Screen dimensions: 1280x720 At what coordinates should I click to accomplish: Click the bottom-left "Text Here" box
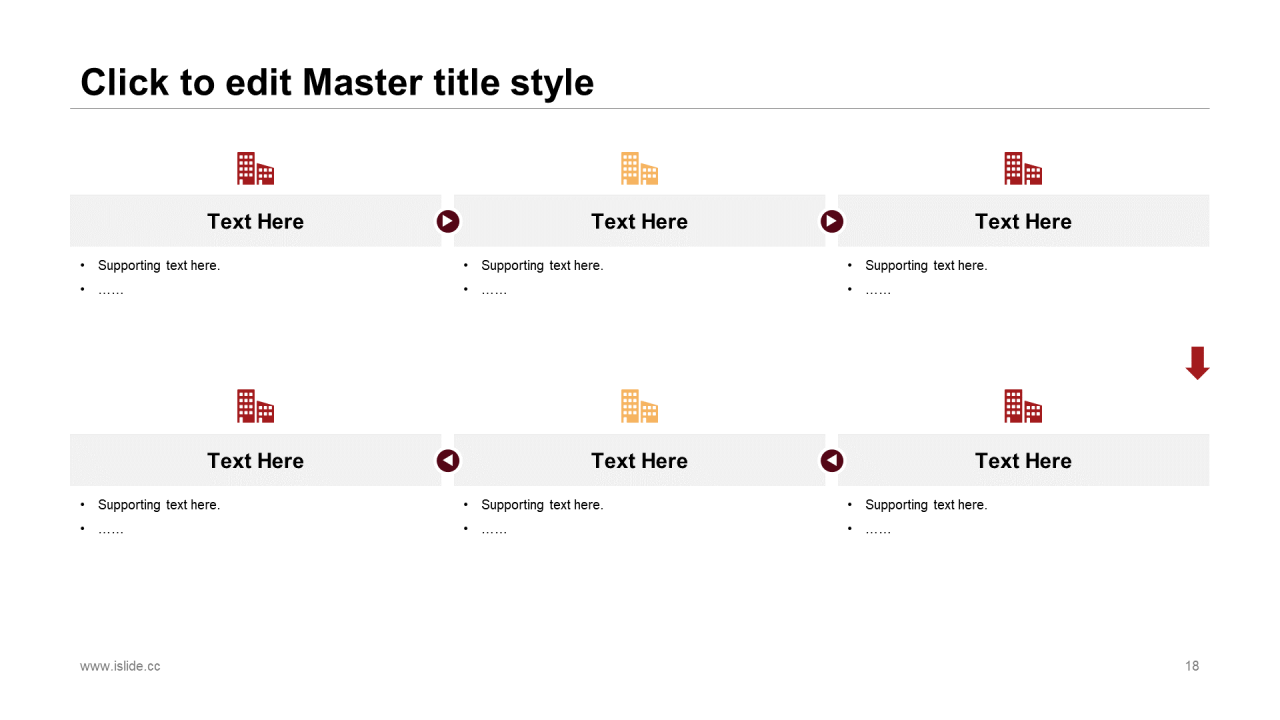[x=255, y=460]
